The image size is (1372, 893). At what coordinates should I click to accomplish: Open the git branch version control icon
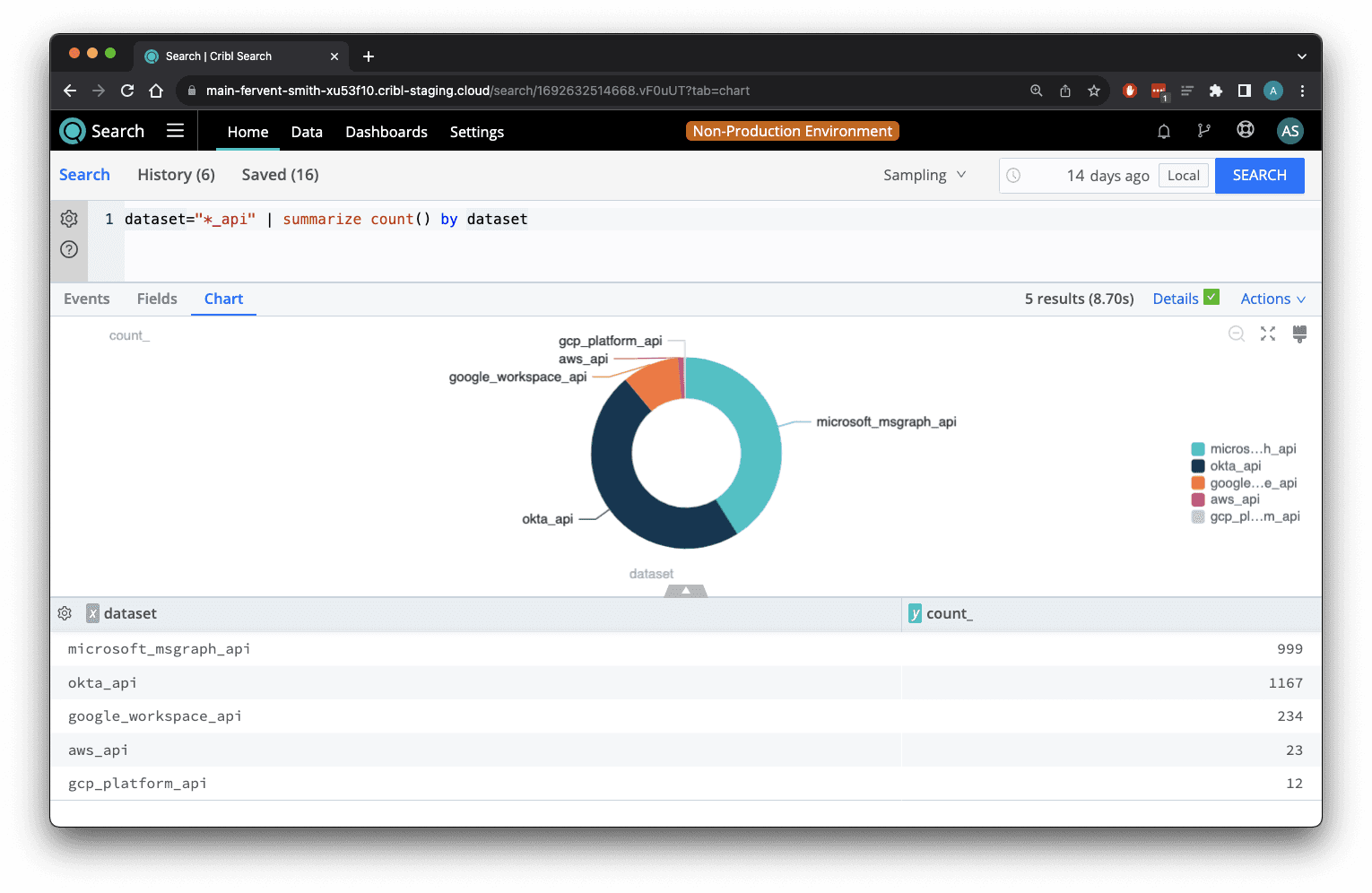(1203, 131)
